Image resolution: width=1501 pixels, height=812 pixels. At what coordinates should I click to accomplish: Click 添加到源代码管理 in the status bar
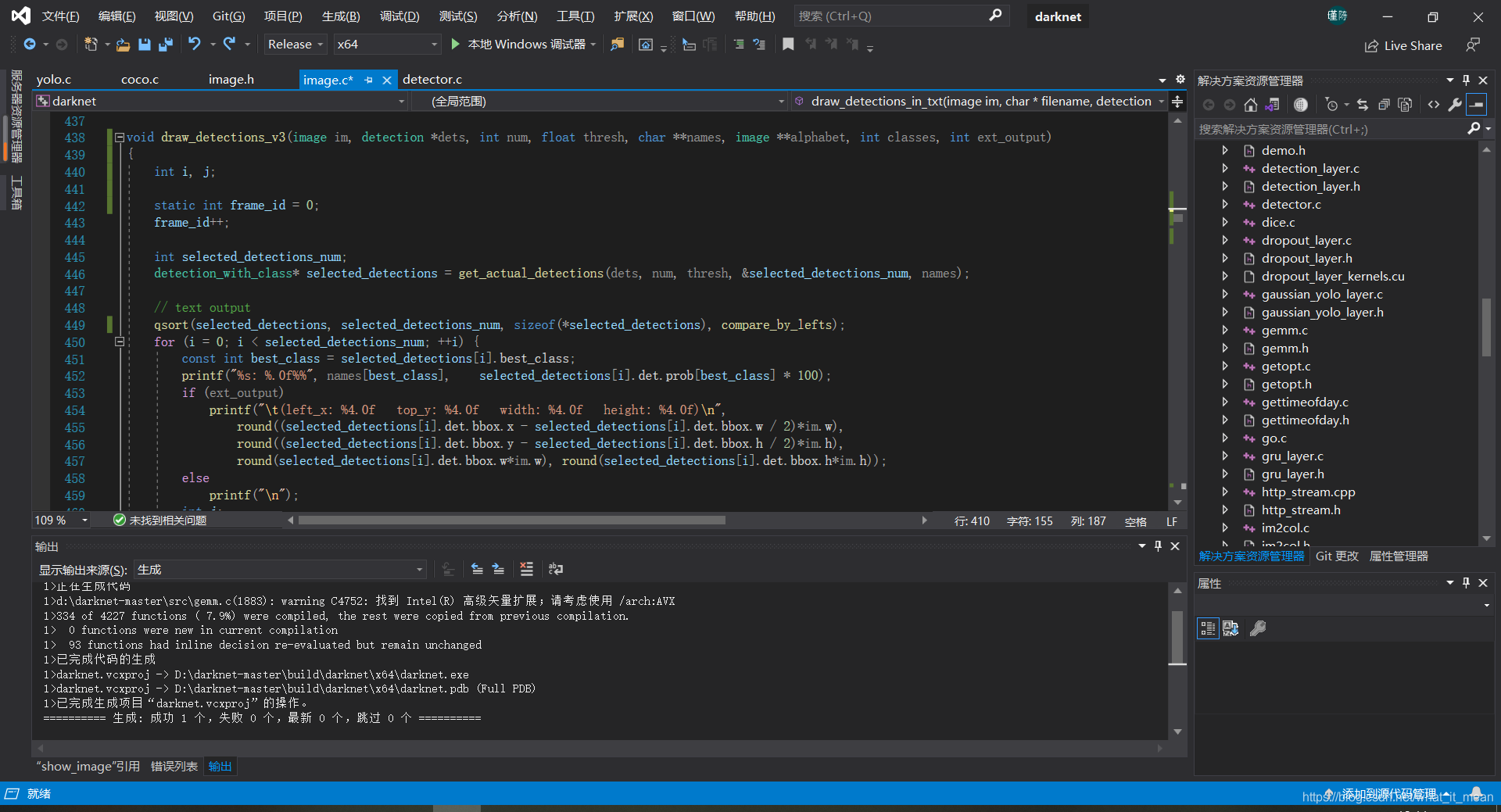[x=1389, y=794]
